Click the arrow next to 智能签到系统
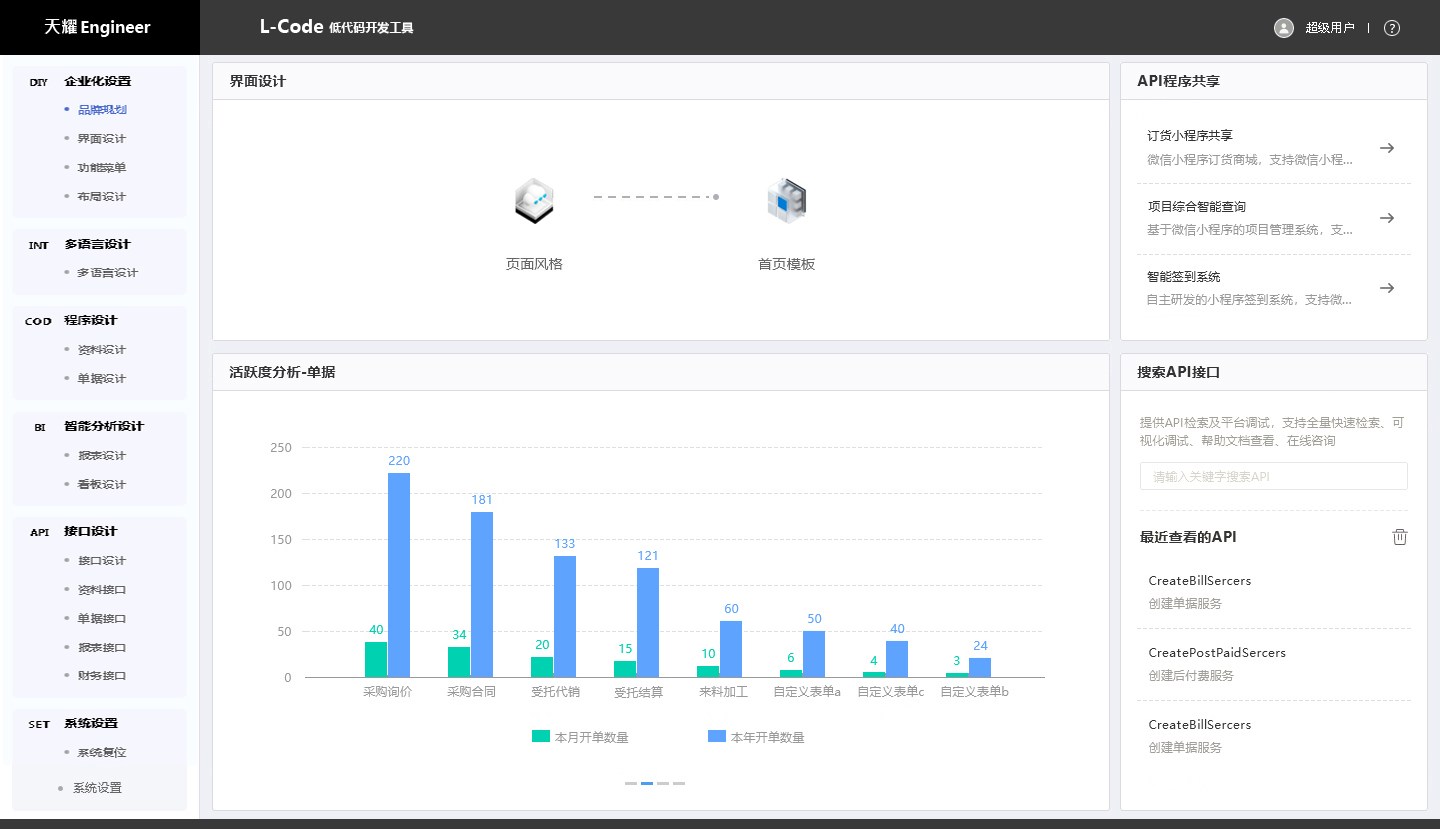Viewport: 1440px width, 829px height. coord(1386,288)
